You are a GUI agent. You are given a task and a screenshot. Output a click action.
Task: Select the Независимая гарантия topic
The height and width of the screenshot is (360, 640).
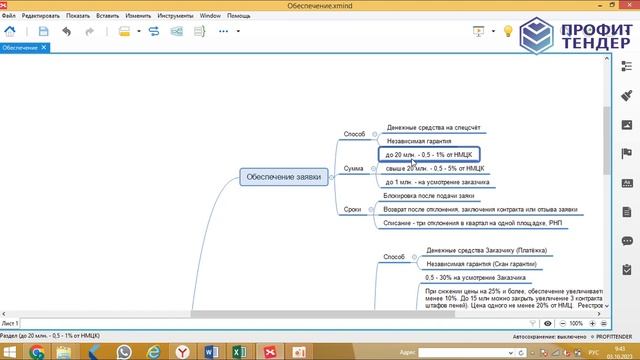click(419, 141)
